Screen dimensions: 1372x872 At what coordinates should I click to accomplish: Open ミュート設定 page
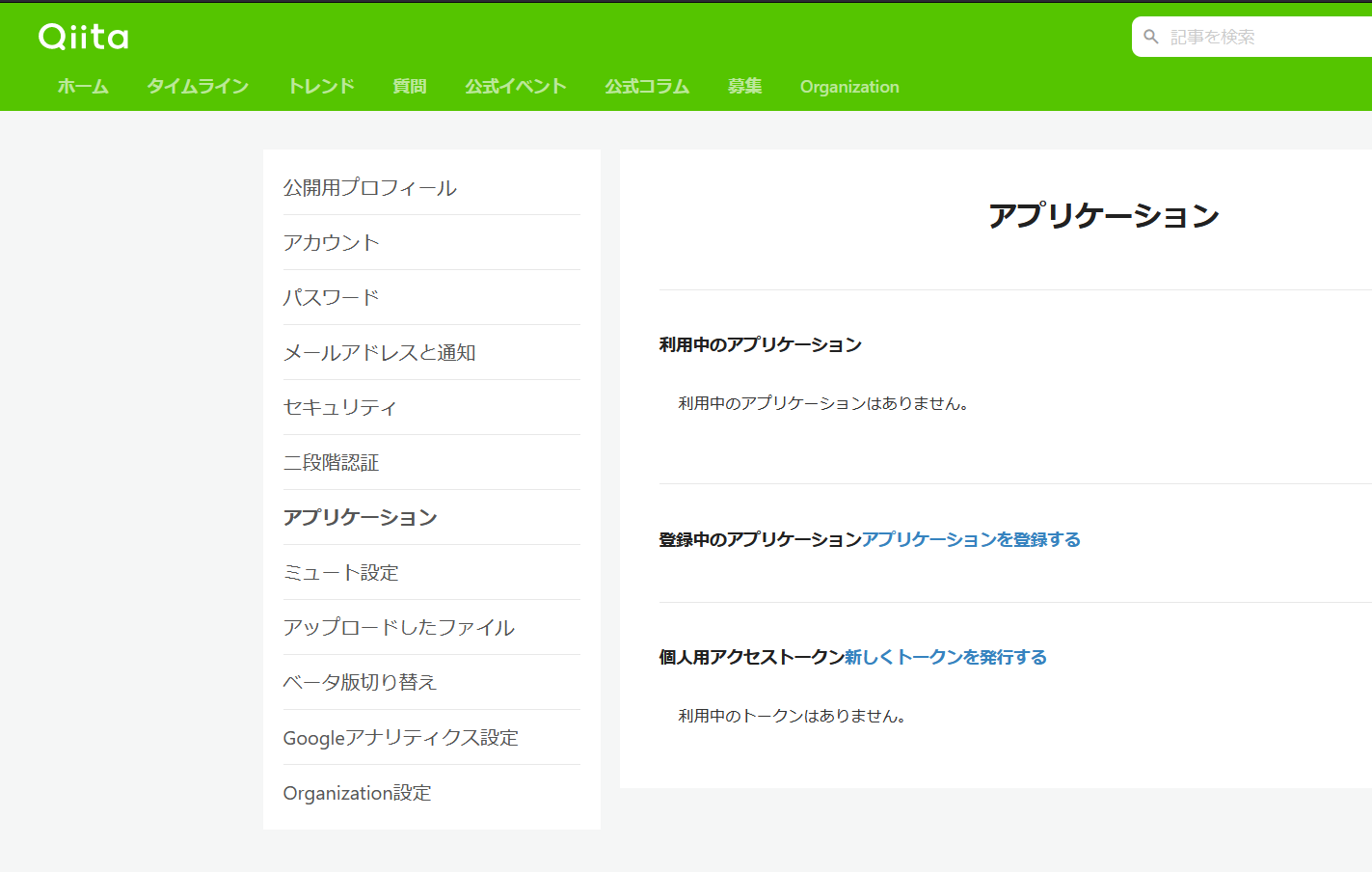(431, 572)
